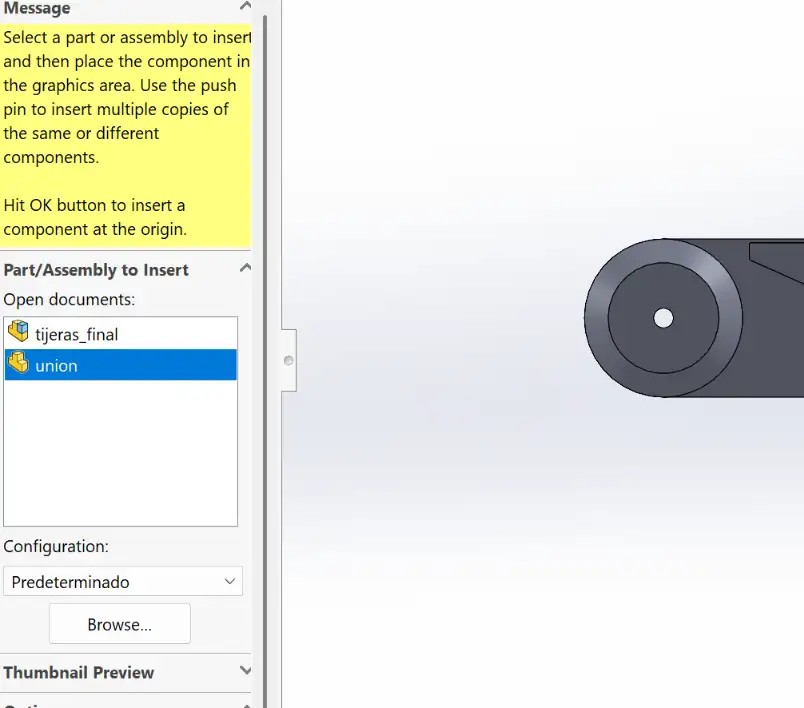The image size is (804, 708).
Task: Collapse the Part/Assembly to Insert section
Action: (246, 268)
